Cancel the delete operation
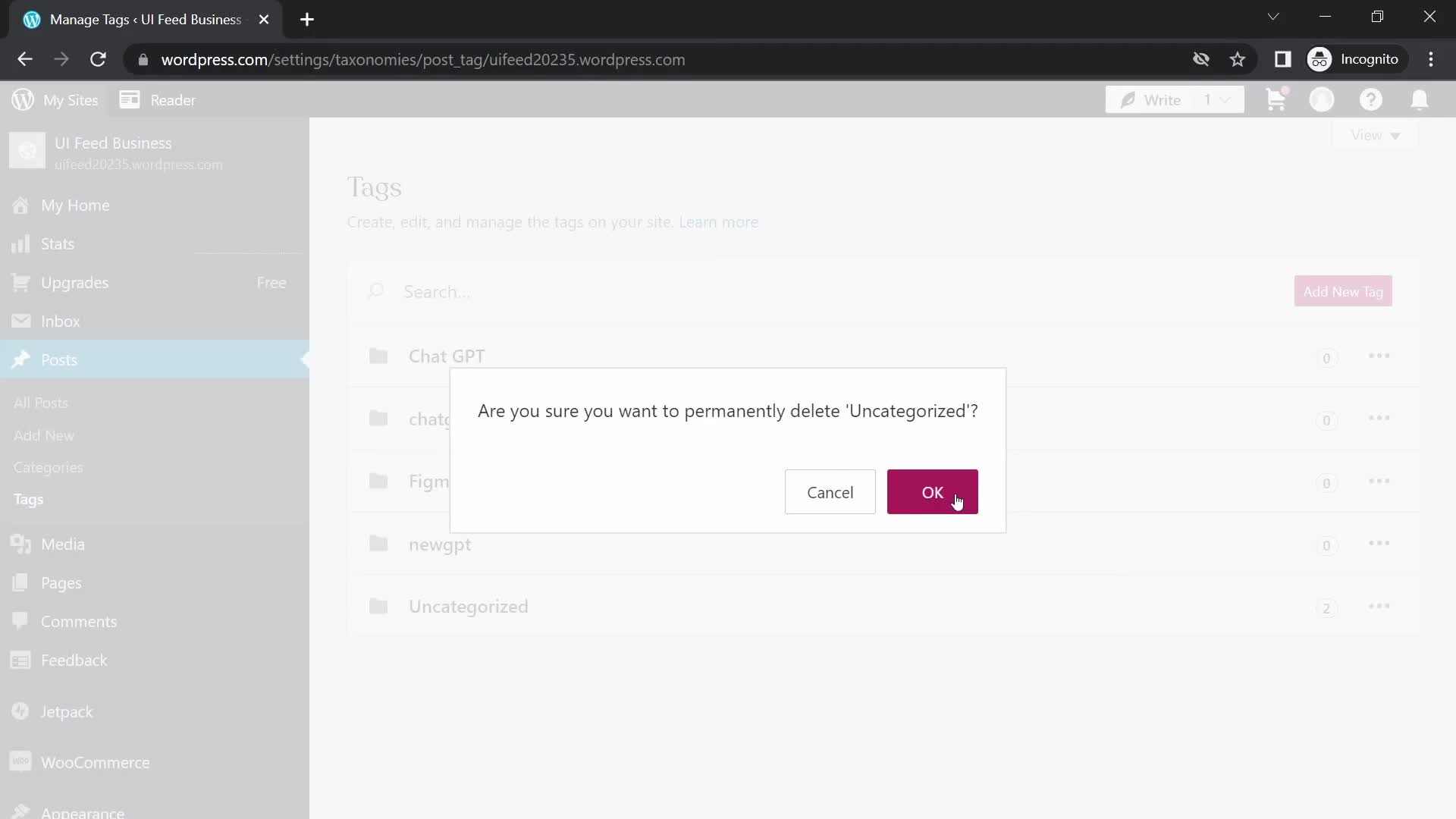This screenshot has width=1456, height=819. [x=832, y=492]
